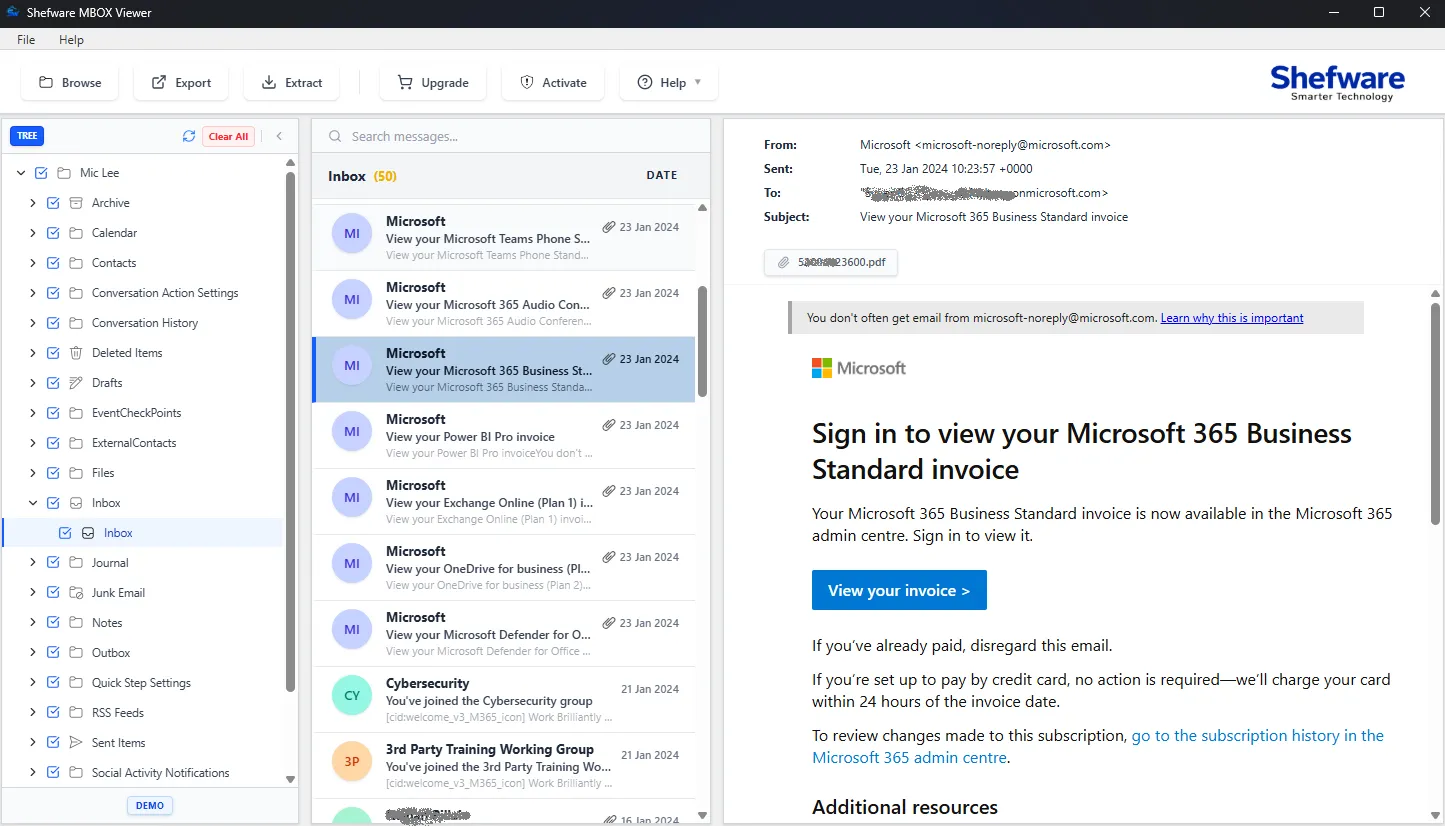
Task: Click the refresh icon in tree panel
Action: point(189,137)
